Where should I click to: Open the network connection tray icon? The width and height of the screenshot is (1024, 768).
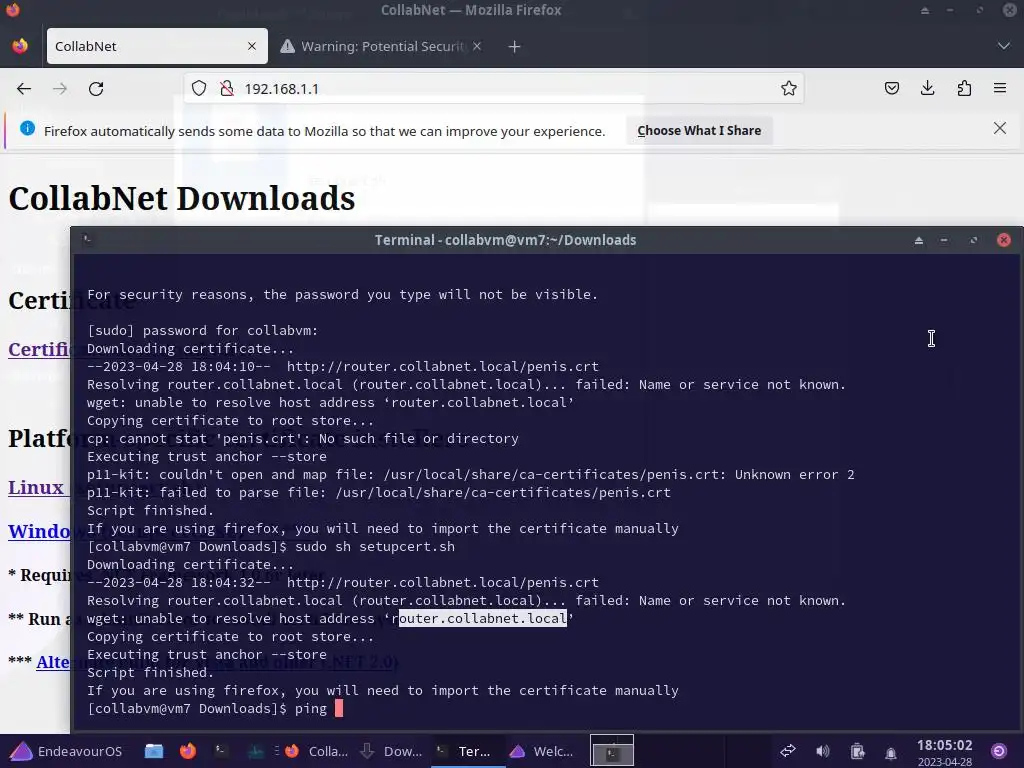pos(788,751)
